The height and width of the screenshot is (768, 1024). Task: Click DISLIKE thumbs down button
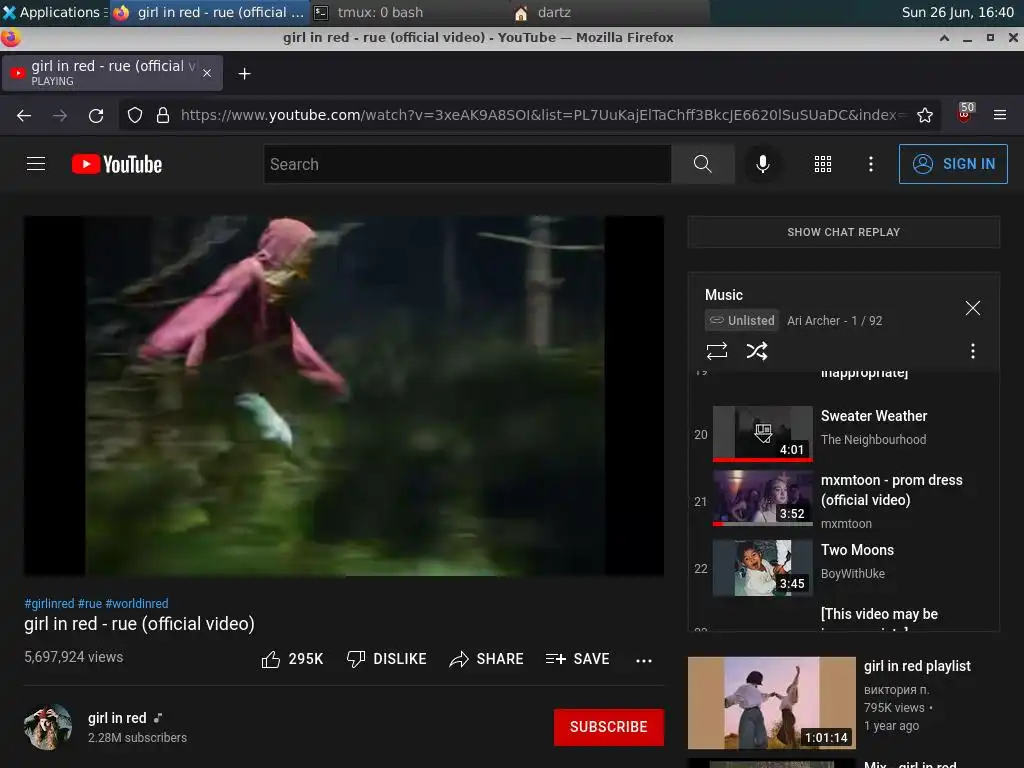tap(387, 659)
